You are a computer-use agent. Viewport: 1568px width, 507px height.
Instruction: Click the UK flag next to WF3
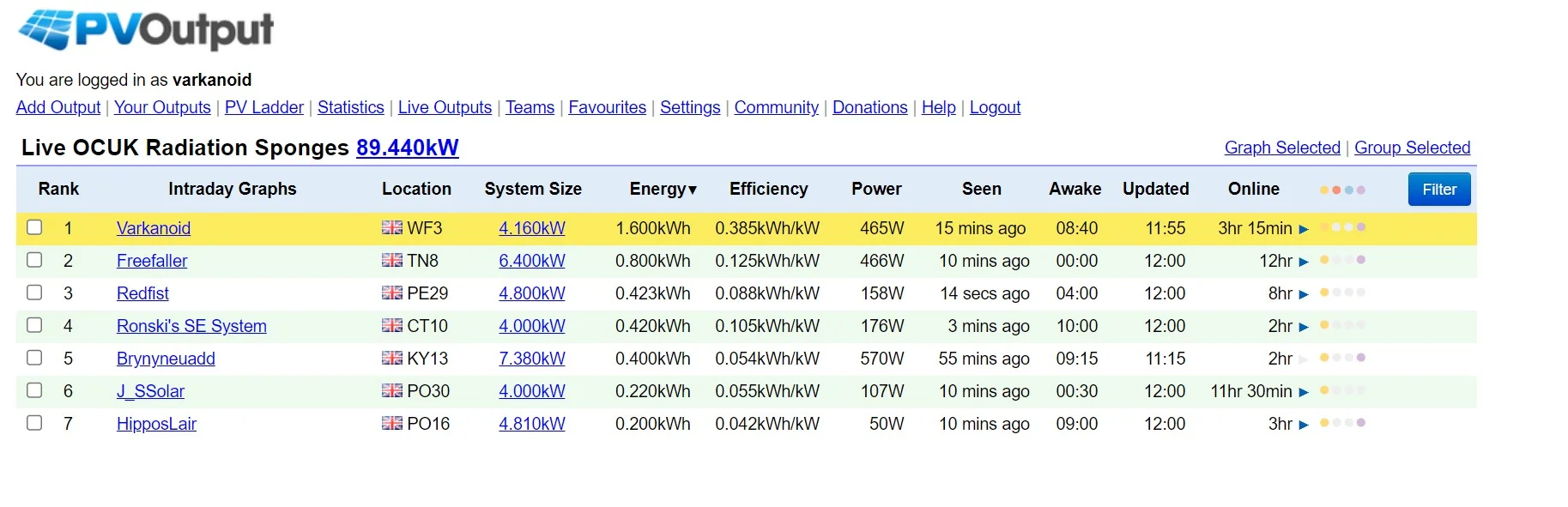(392, 228)
